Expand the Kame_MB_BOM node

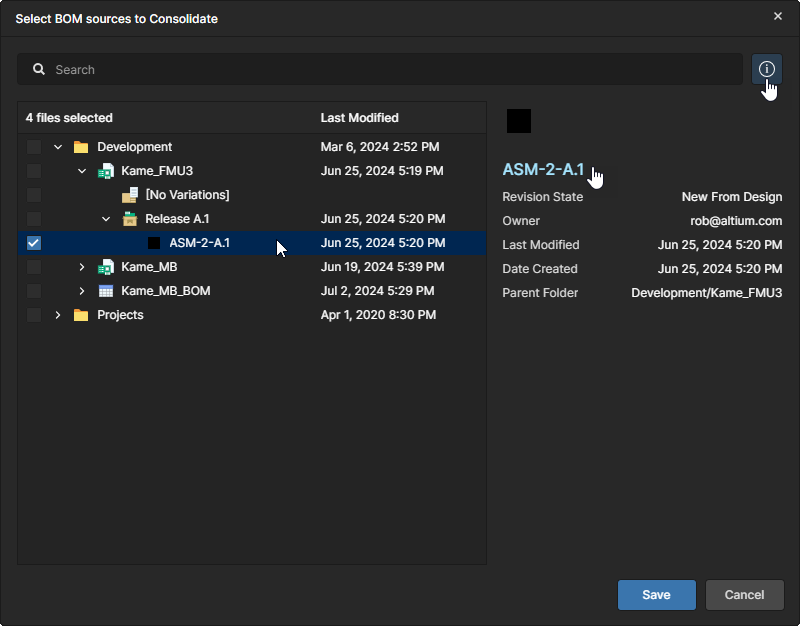tap(82, 291)
